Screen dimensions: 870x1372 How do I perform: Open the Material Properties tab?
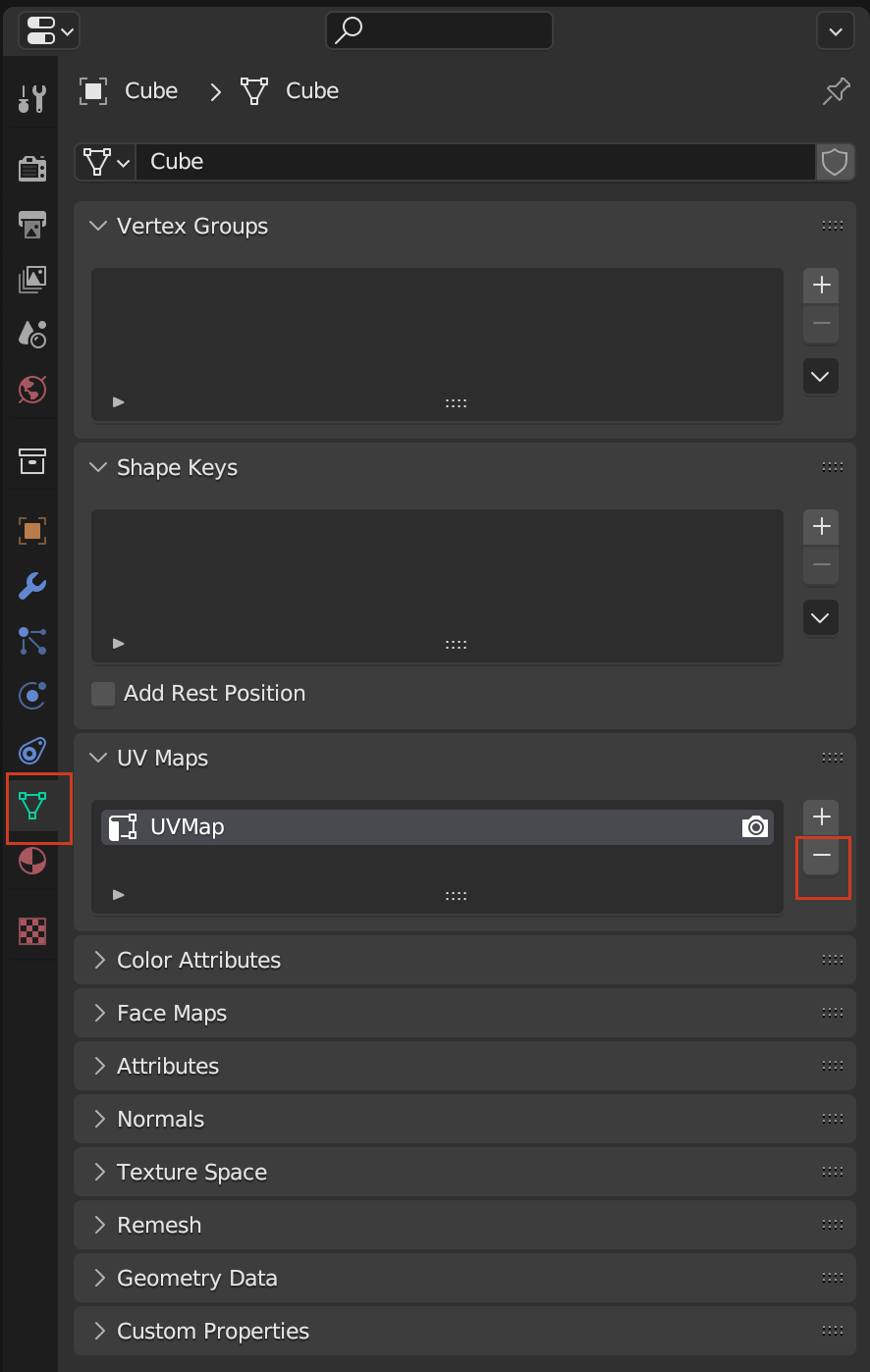click(x=31, y=861)
